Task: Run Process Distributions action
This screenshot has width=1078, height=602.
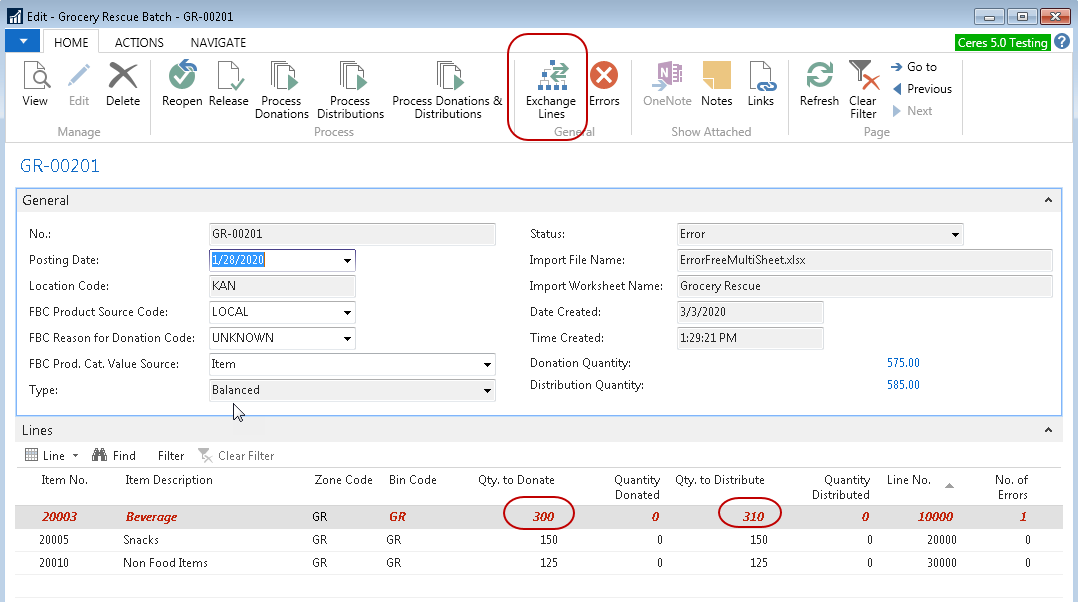Action: pos(350,78)
